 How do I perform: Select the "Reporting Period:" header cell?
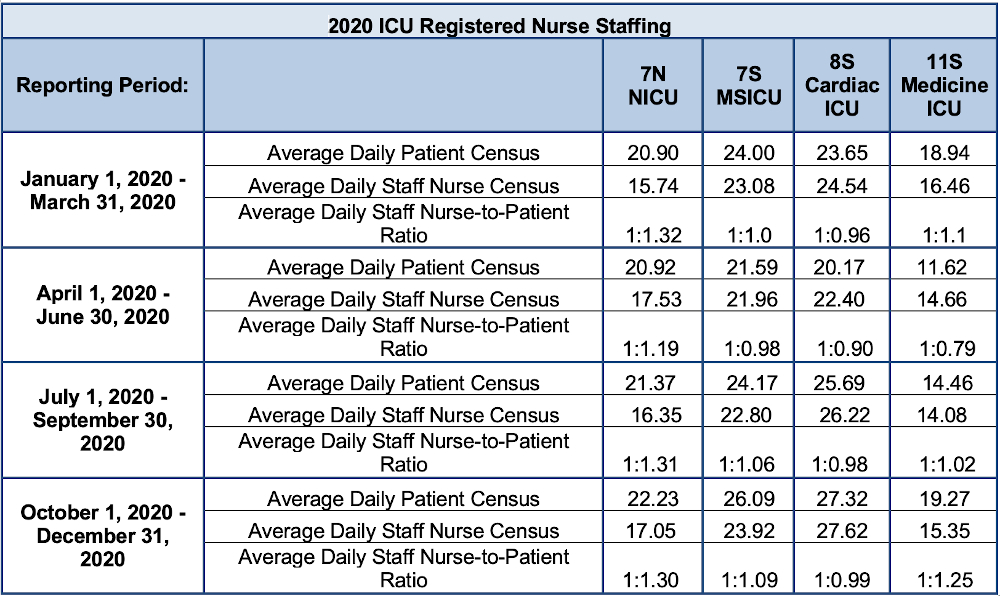[x=102, y=85]
